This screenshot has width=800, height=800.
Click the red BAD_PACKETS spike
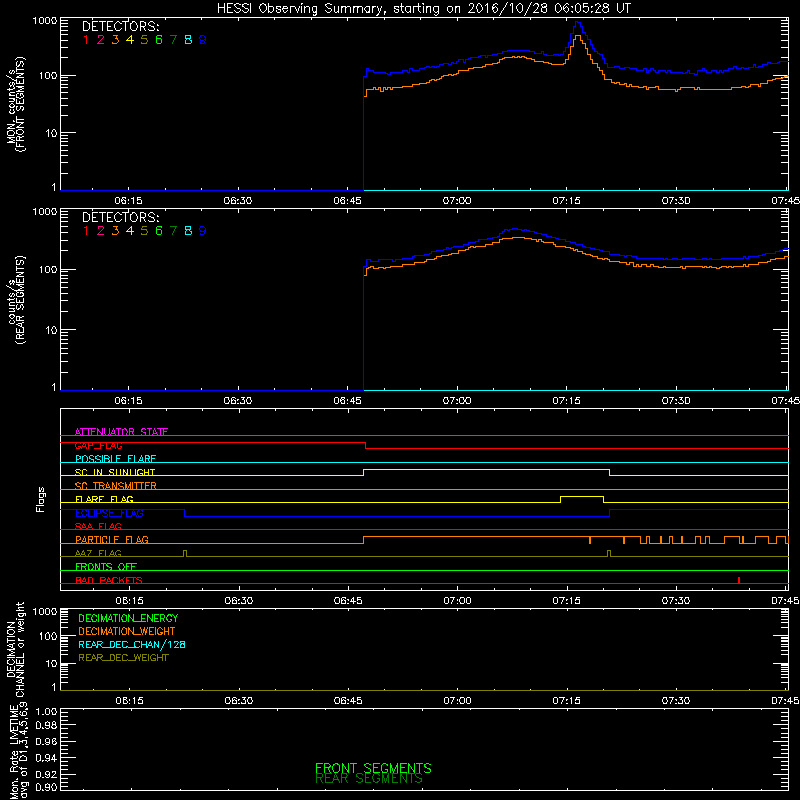pos(739,580)
